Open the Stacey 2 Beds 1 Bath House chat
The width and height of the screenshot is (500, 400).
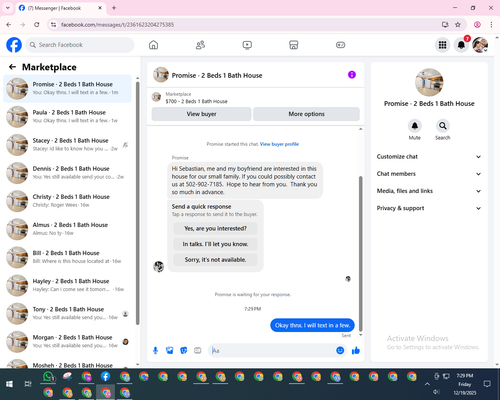pyautogui.click(x=68, y=145)
